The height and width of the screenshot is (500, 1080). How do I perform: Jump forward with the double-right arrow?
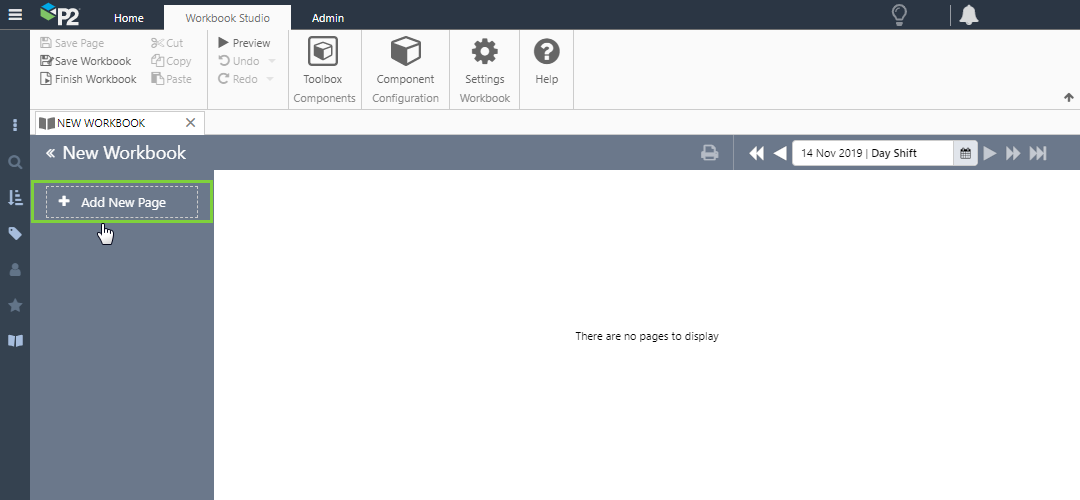pyautogui.click(x=1013, y=153)
